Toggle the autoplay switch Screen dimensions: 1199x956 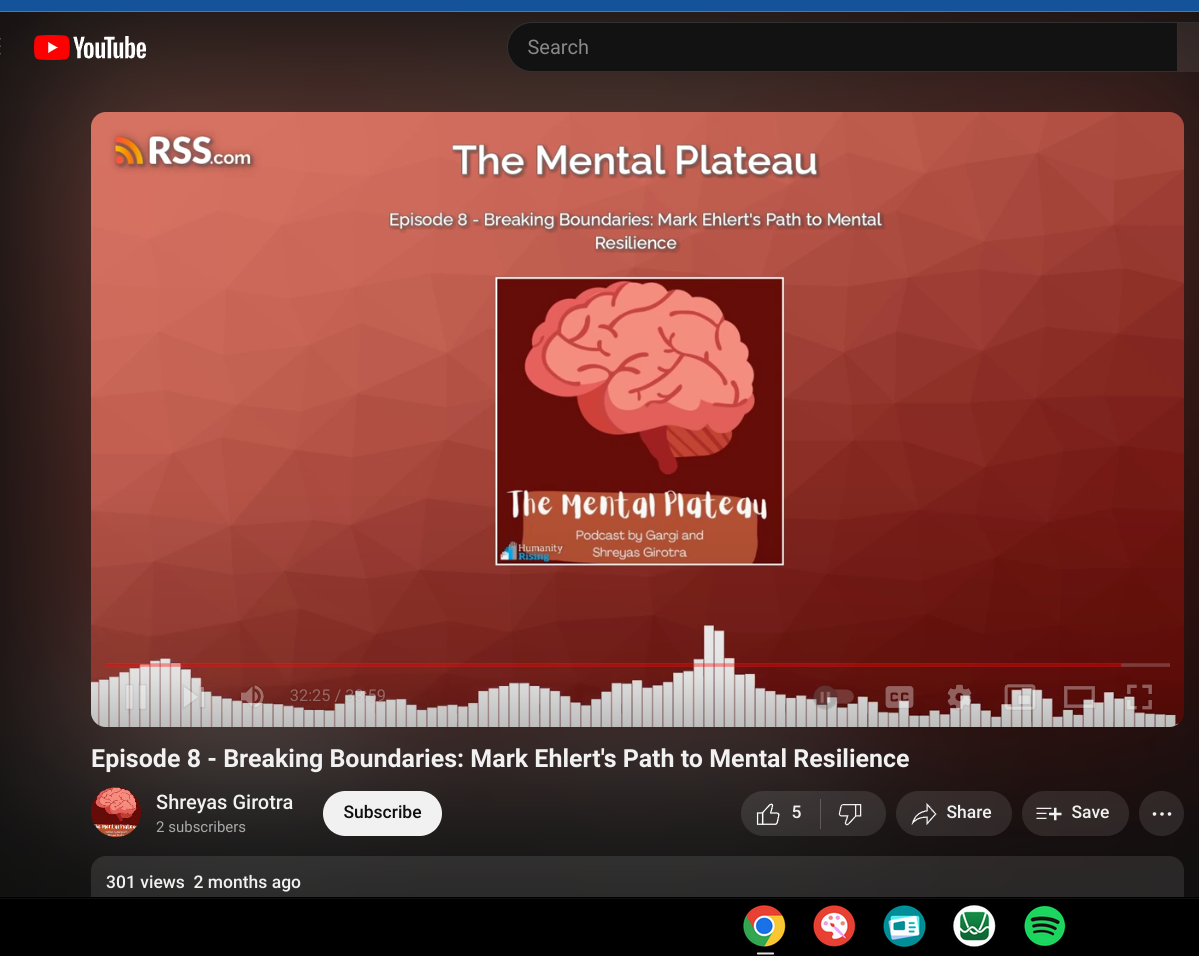pos(833,696)
